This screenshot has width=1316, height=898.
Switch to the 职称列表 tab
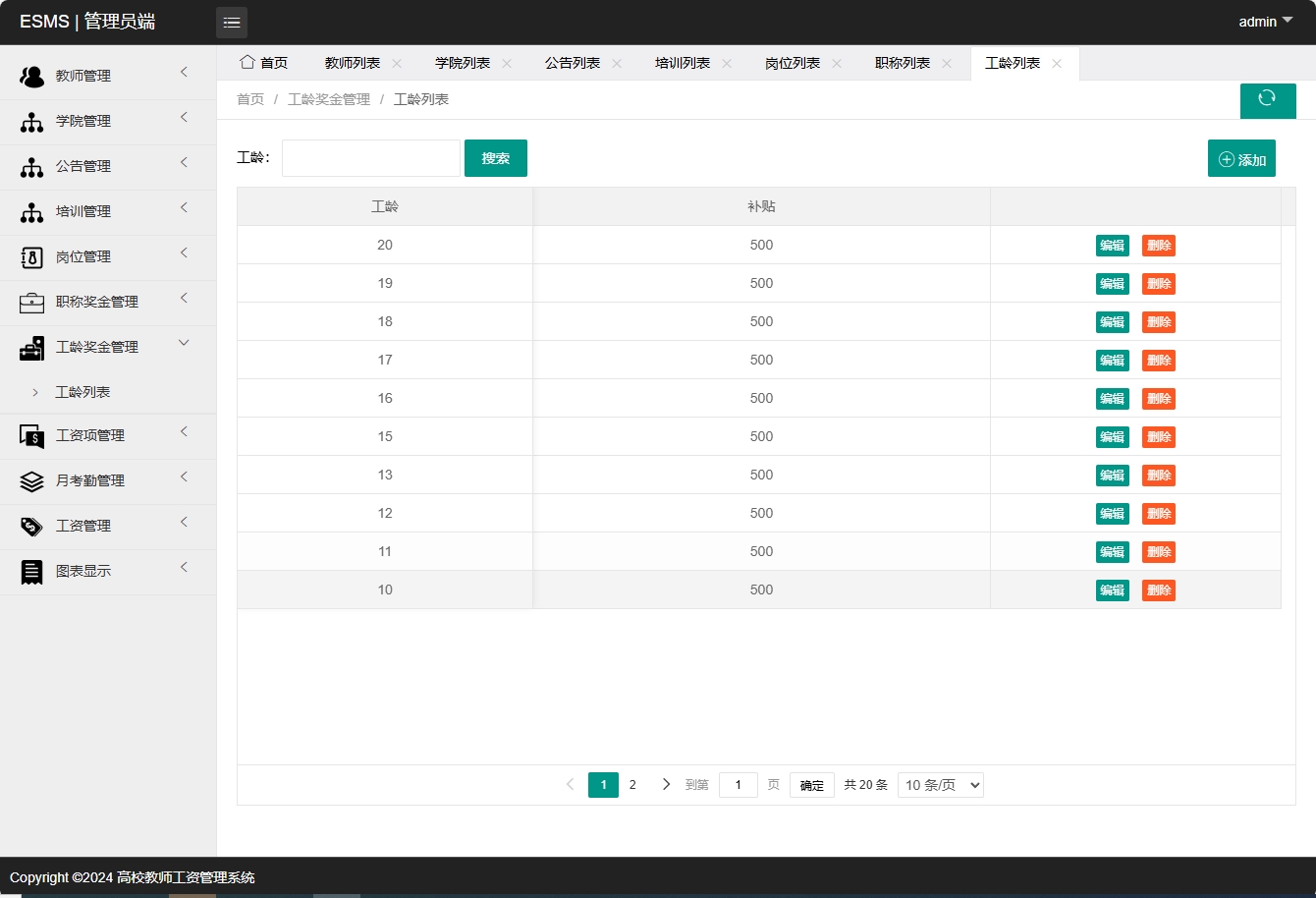point(904,62)
